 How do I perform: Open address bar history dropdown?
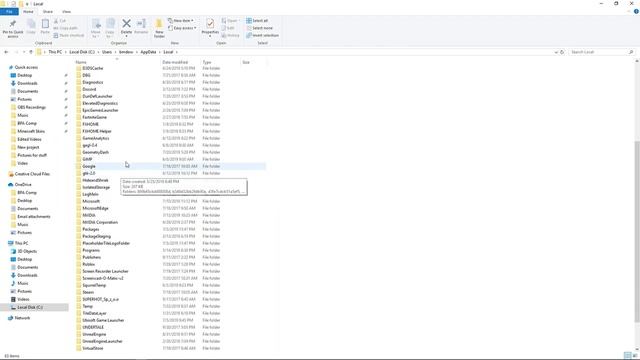click(556, 52)
